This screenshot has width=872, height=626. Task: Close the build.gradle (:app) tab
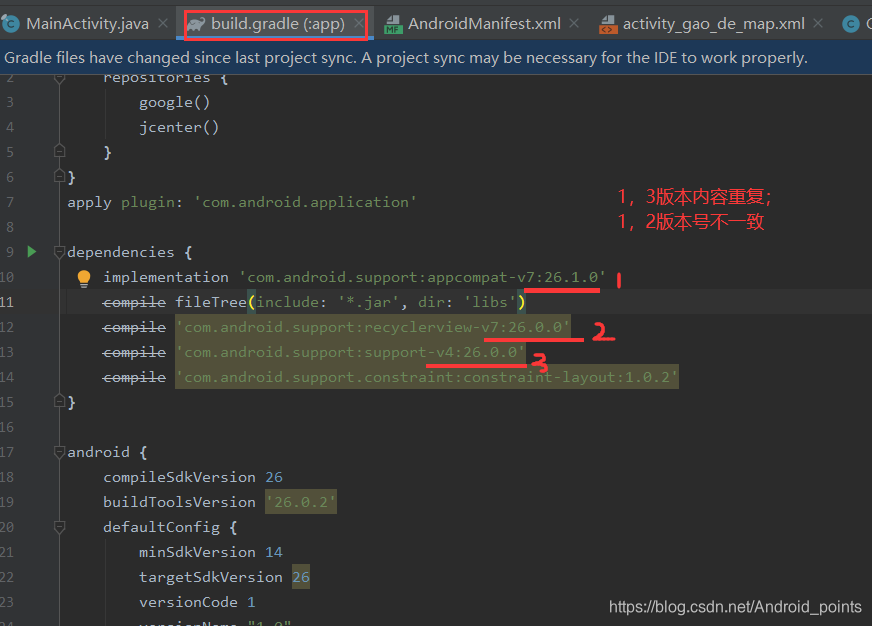359,23
